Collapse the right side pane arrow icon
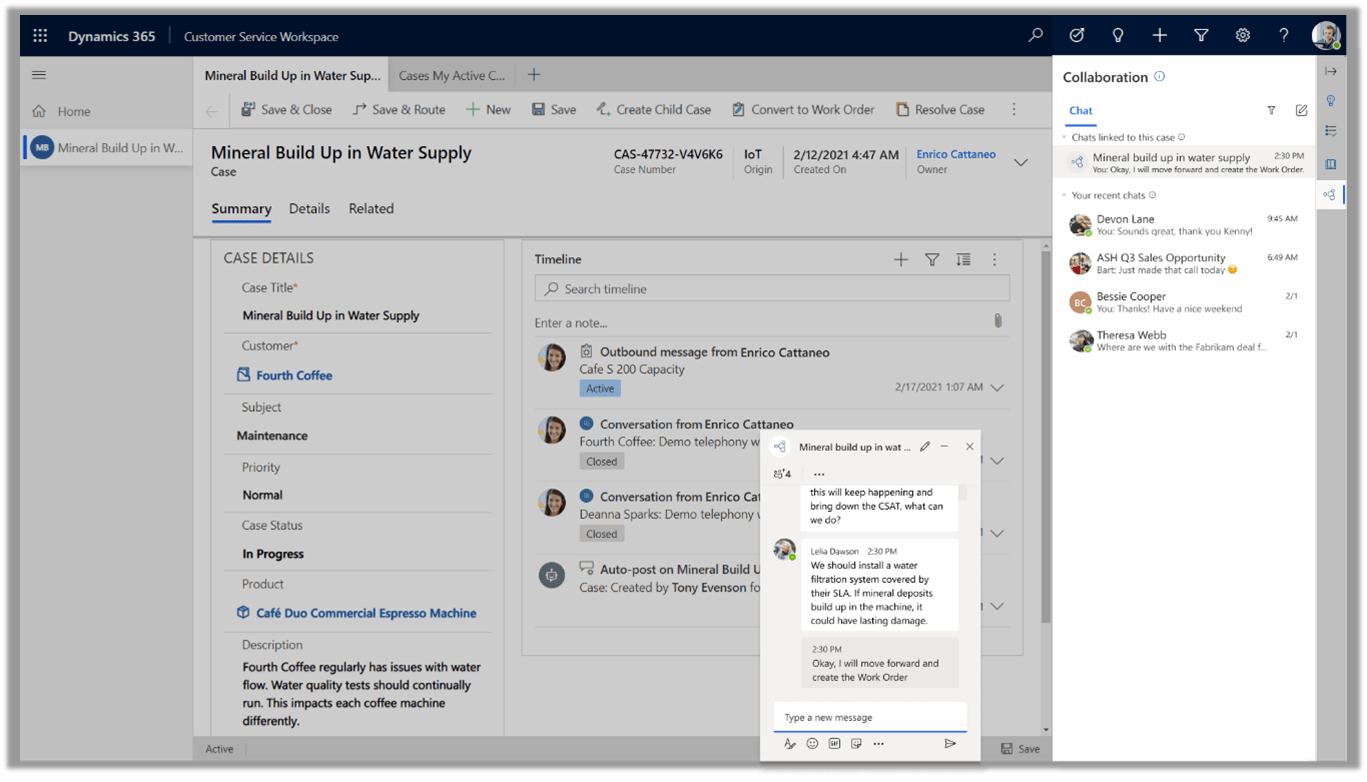1367x782 pixels. click(x=1331, y=72)
